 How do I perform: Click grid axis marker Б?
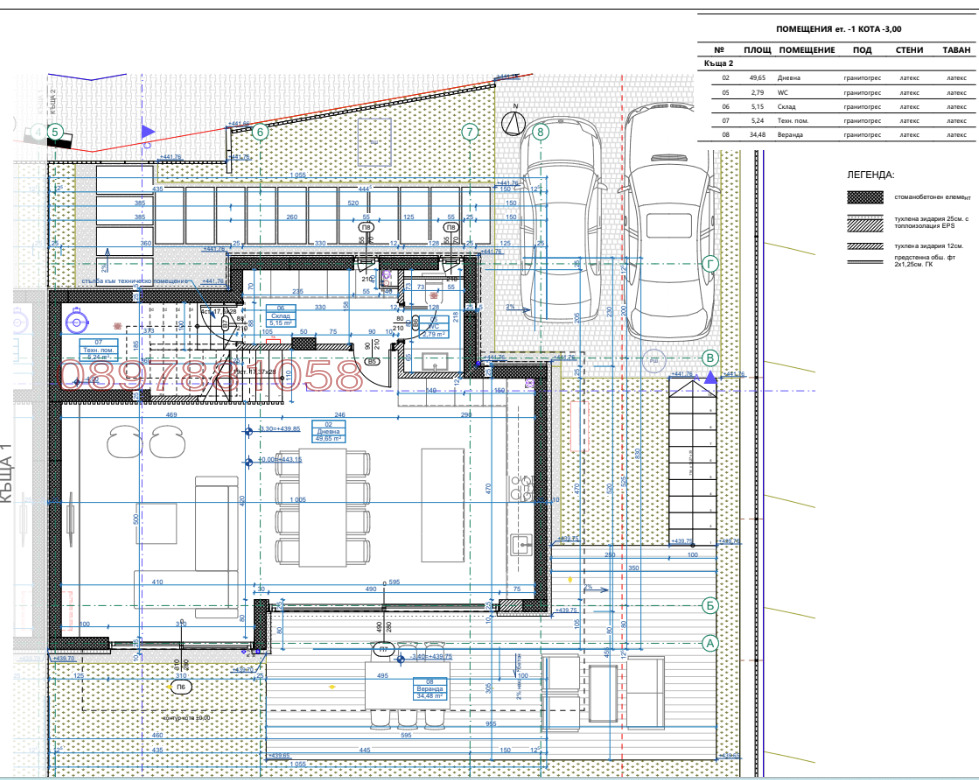710,605
